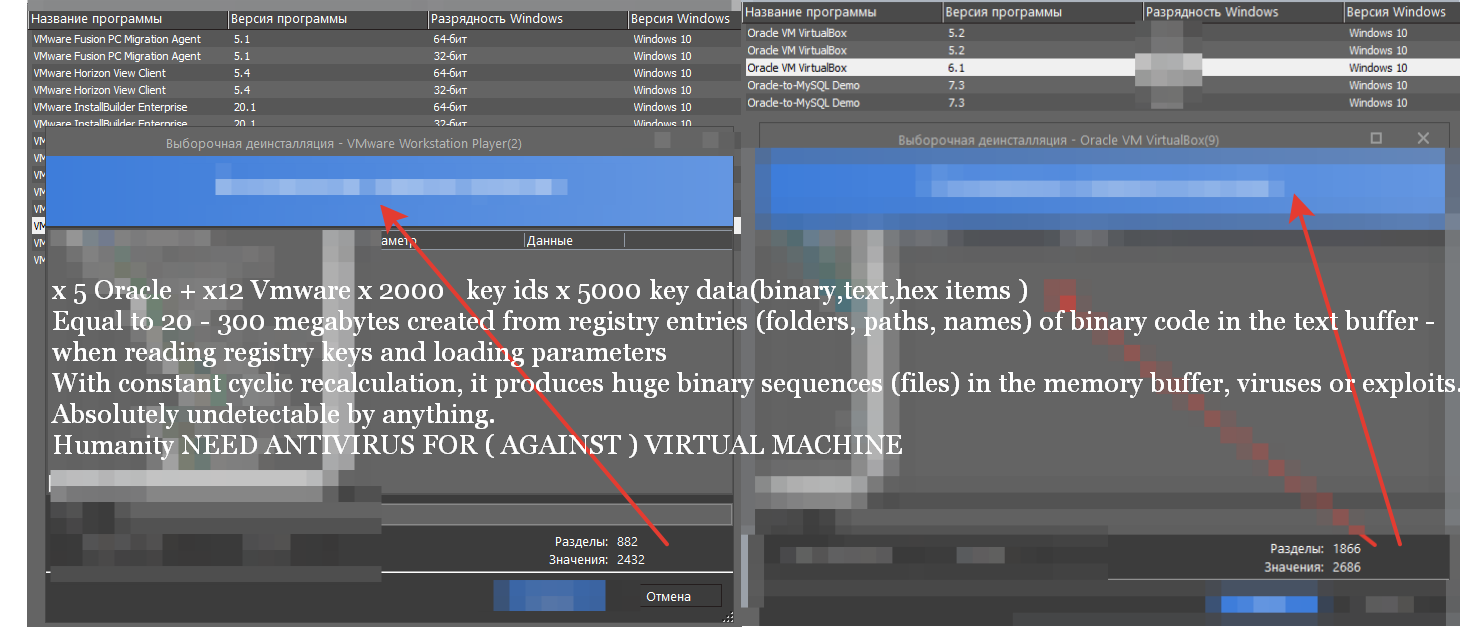Sort VMware list by Разрядность Windows column
Image resolution: width=1460 pixels, height=627 pixels.
[x=527, y=19]
